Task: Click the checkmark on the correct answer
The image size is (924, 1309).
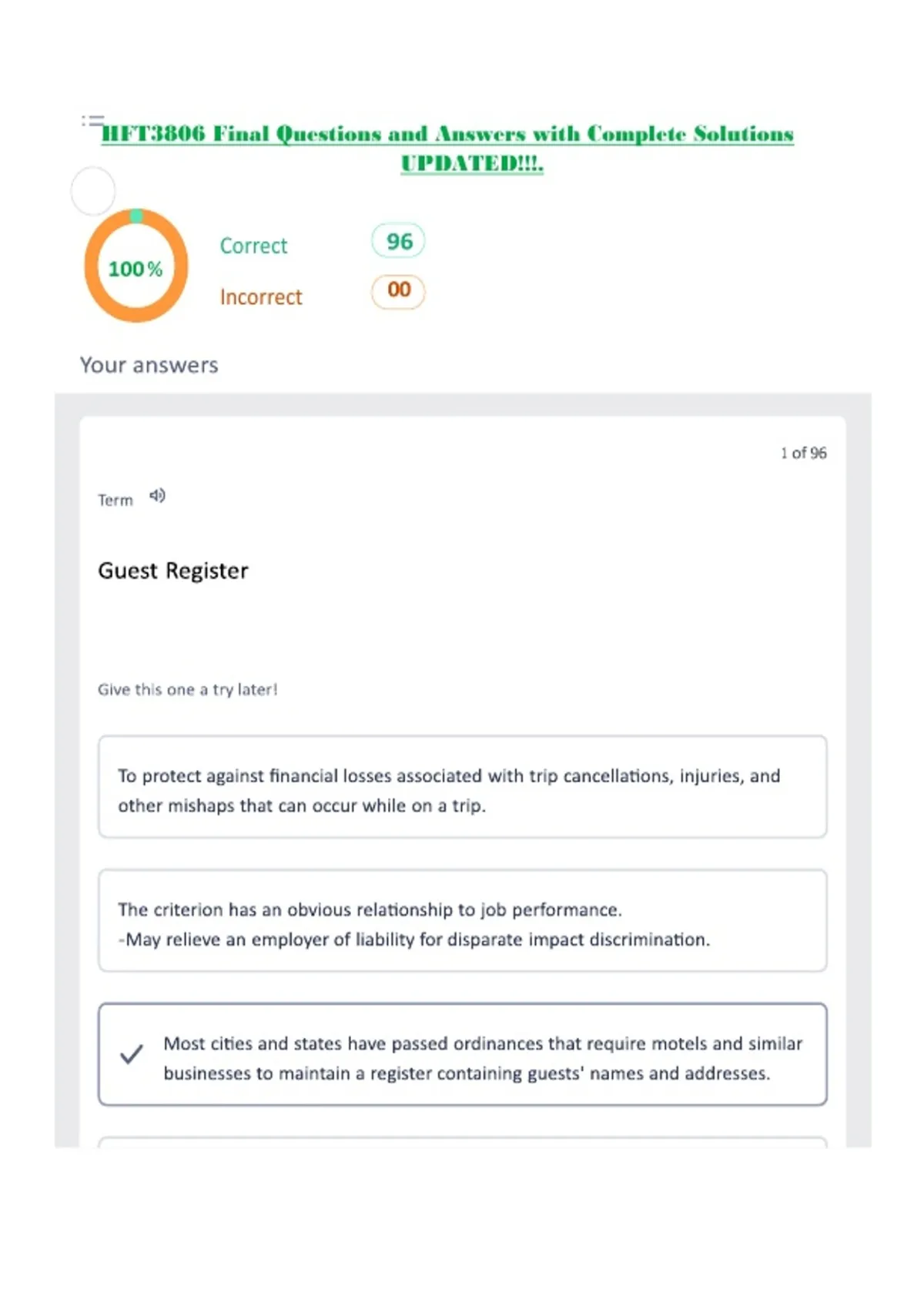Action: (x=132, y=1054)
